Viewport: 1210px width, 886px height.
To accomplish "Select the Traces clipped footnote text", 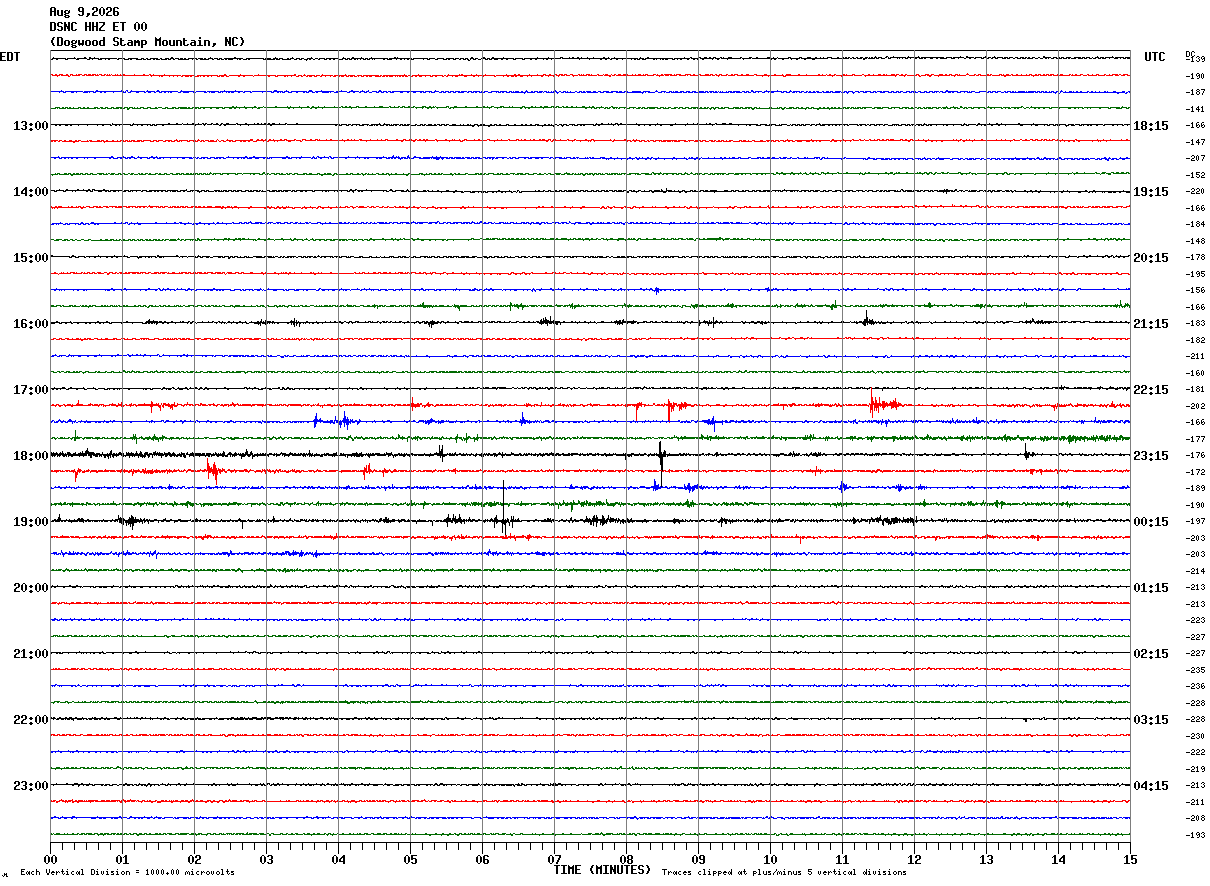I will [784, 872].
